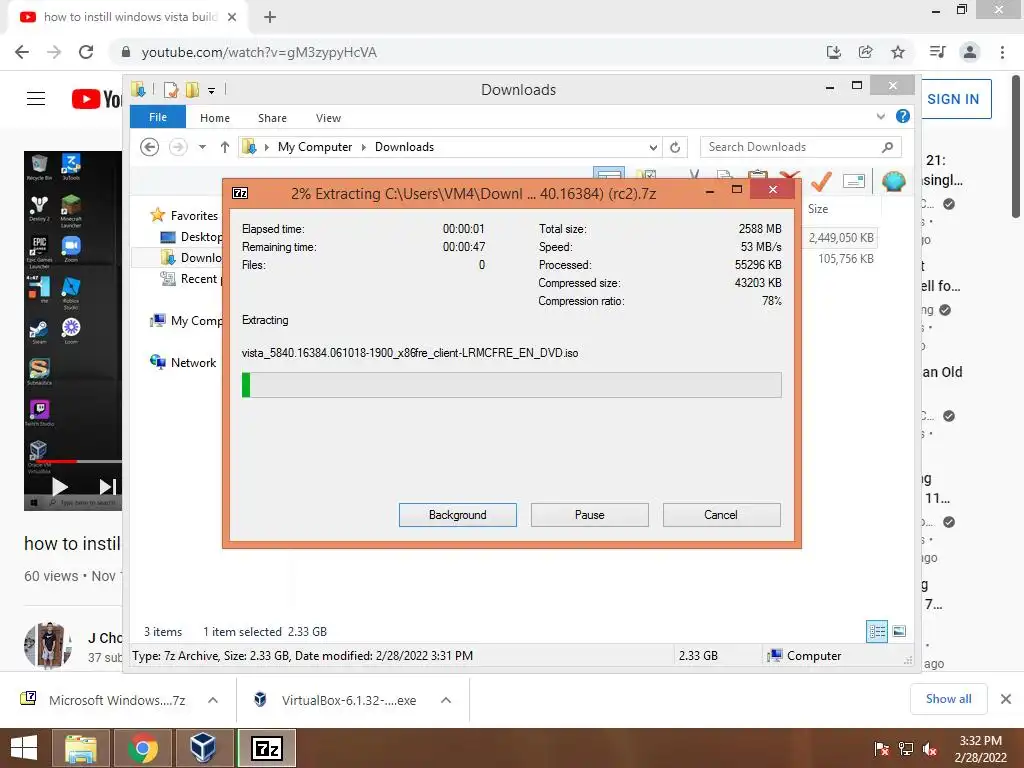
Task: Open the address bar history dropdown
Action: pyautogui.click(x=653, y=148)
